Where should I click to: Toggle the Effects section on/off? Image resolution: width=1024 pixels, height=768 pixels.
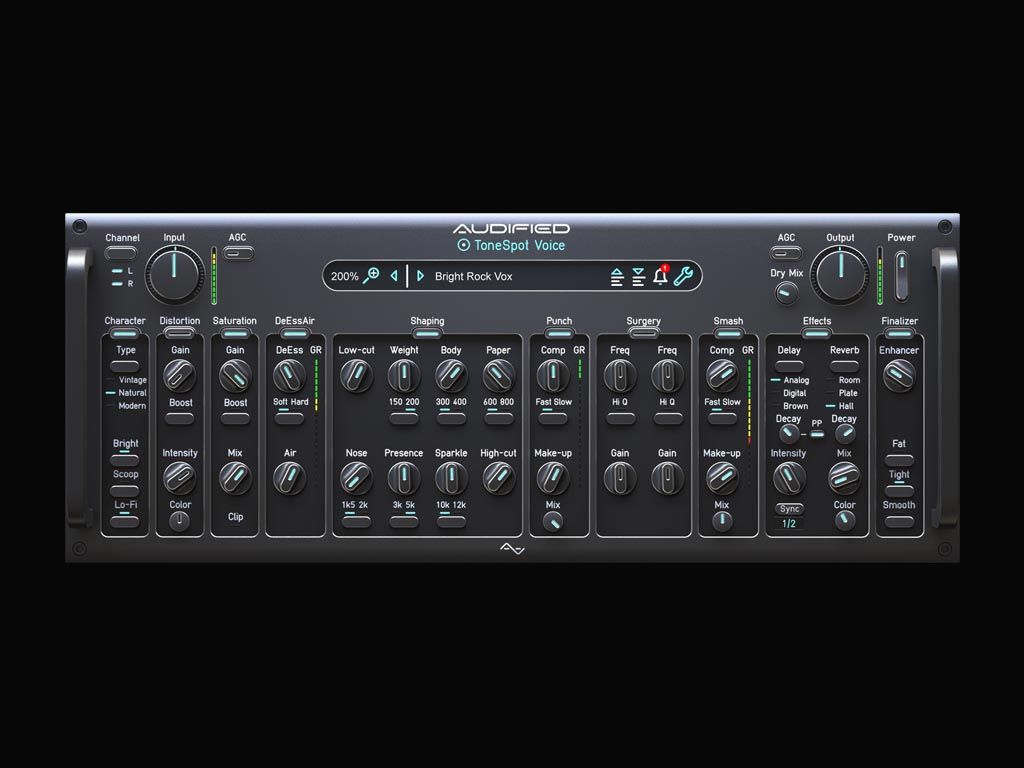[816, 334]
